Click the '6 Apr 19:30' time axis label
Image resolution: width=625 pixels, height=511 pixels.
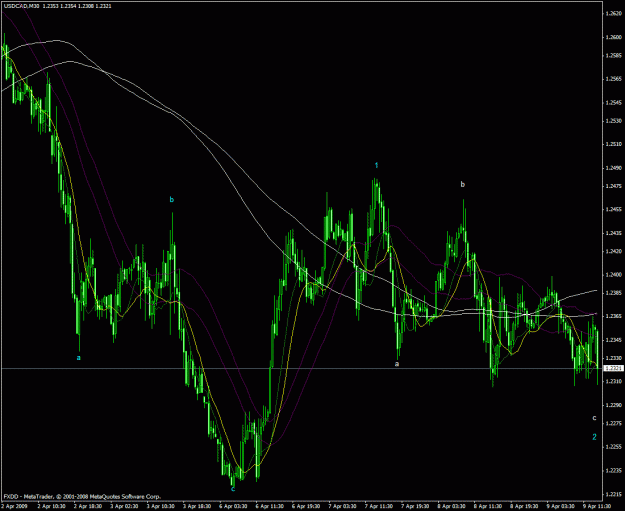tap(306, 506)
